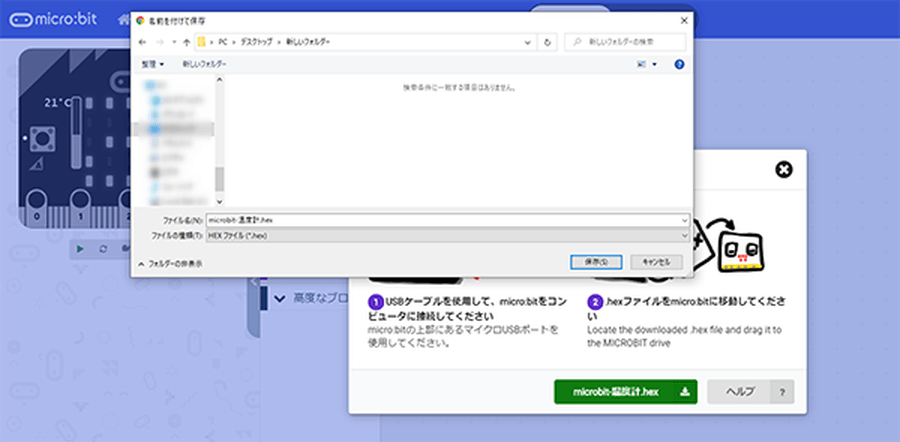Image resolution: width=900 pixels, height=442 pixels.
Task: Open the save dialog help icon
Action: (x=679, y=64)
